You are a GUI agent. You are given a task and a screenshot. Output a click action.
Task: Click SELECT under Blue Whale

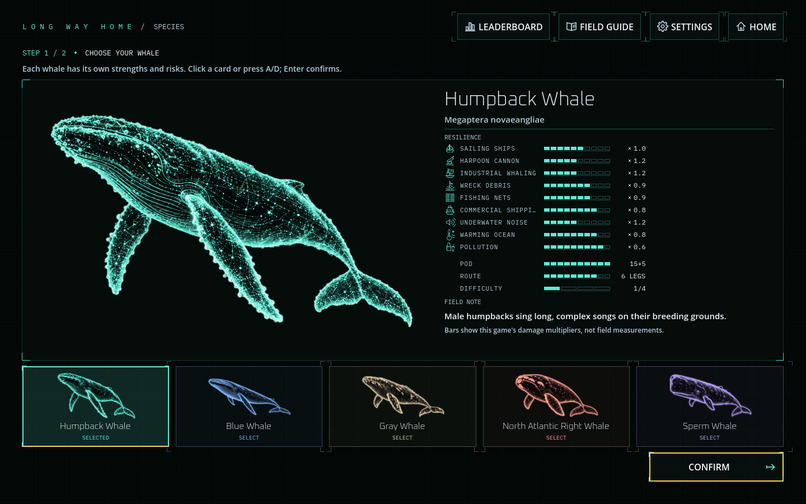tap(249, 438)
